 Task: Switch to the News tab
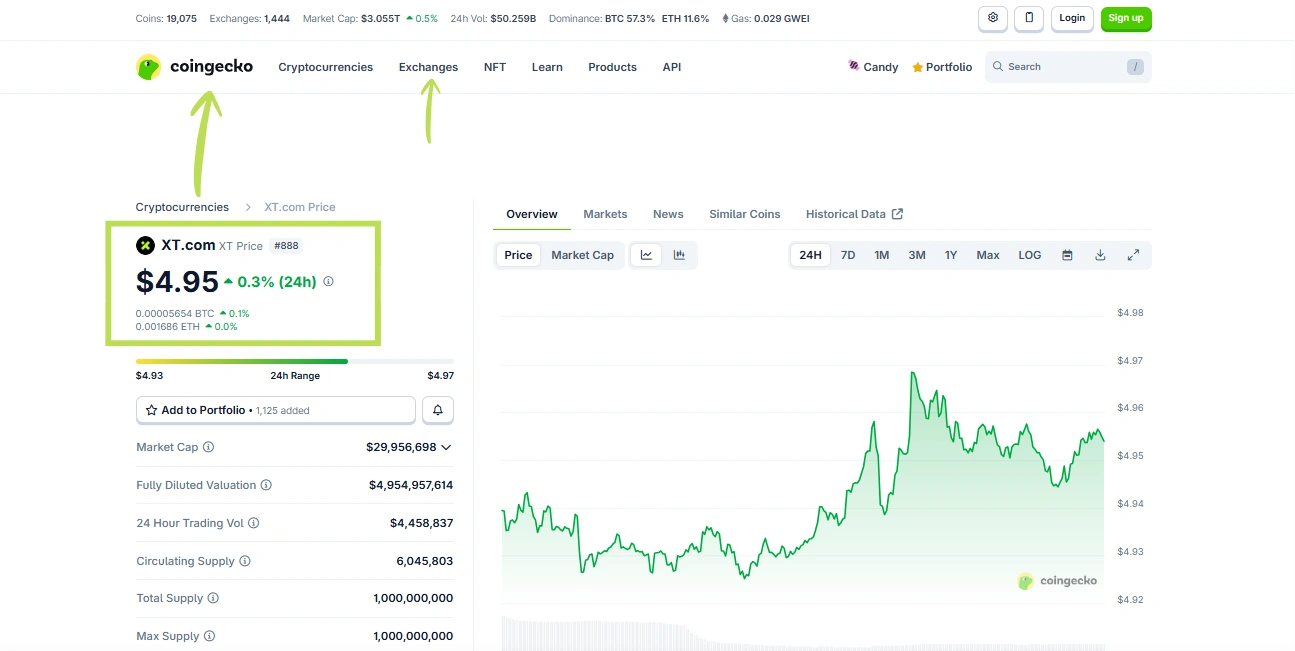coord(668,214)
